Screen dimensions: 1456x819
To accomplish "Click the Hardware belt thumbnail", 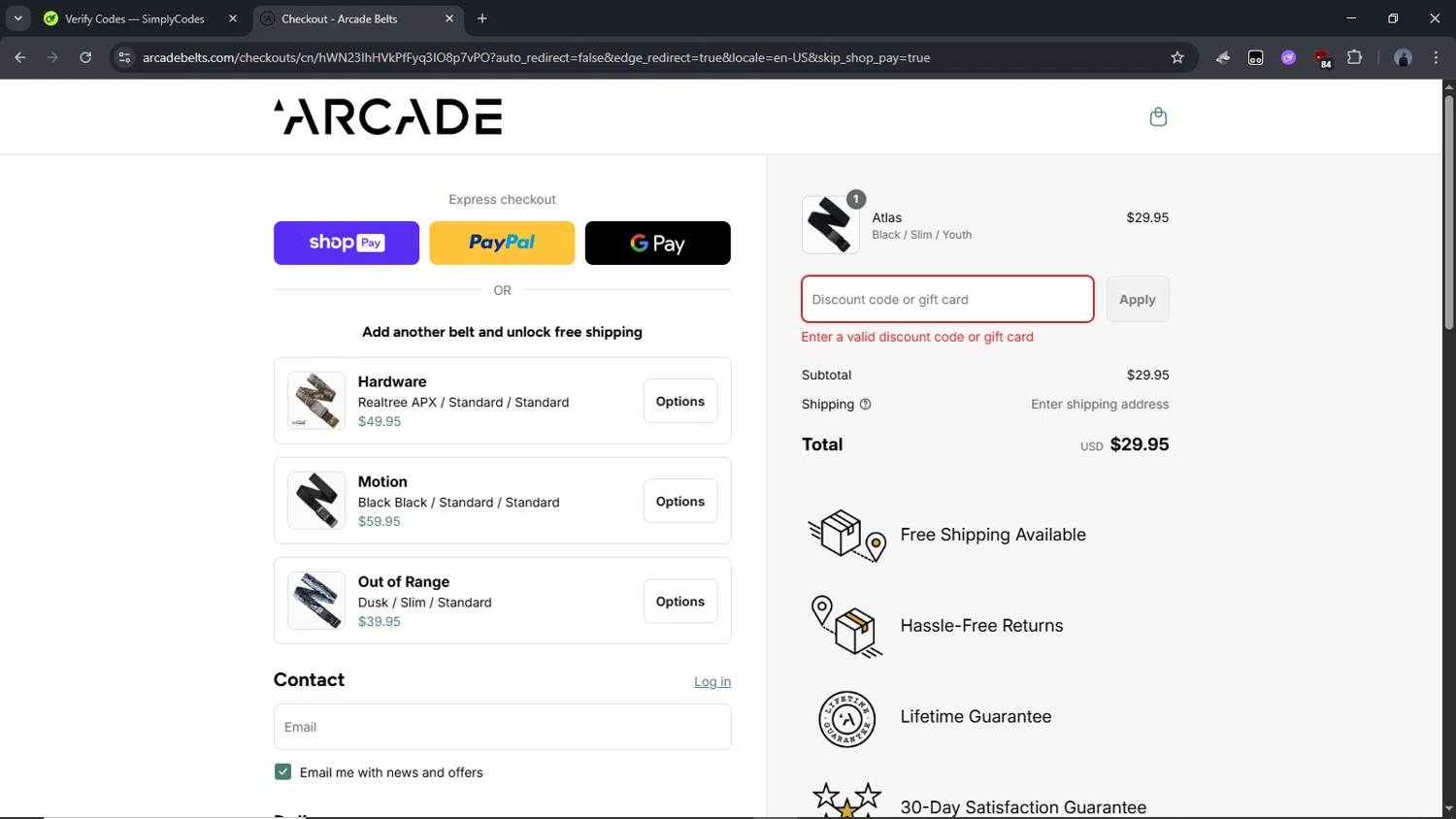I will [316, 401].
